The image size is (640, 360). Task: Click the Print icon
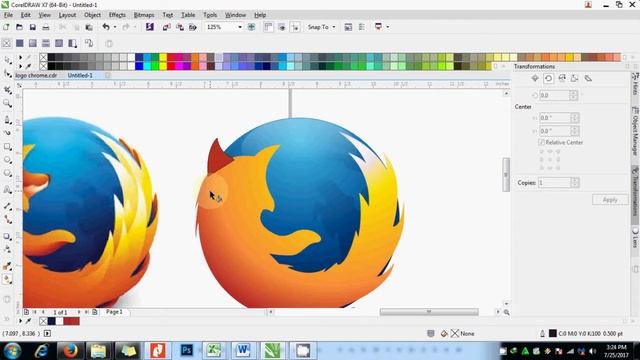coord(46,27)
